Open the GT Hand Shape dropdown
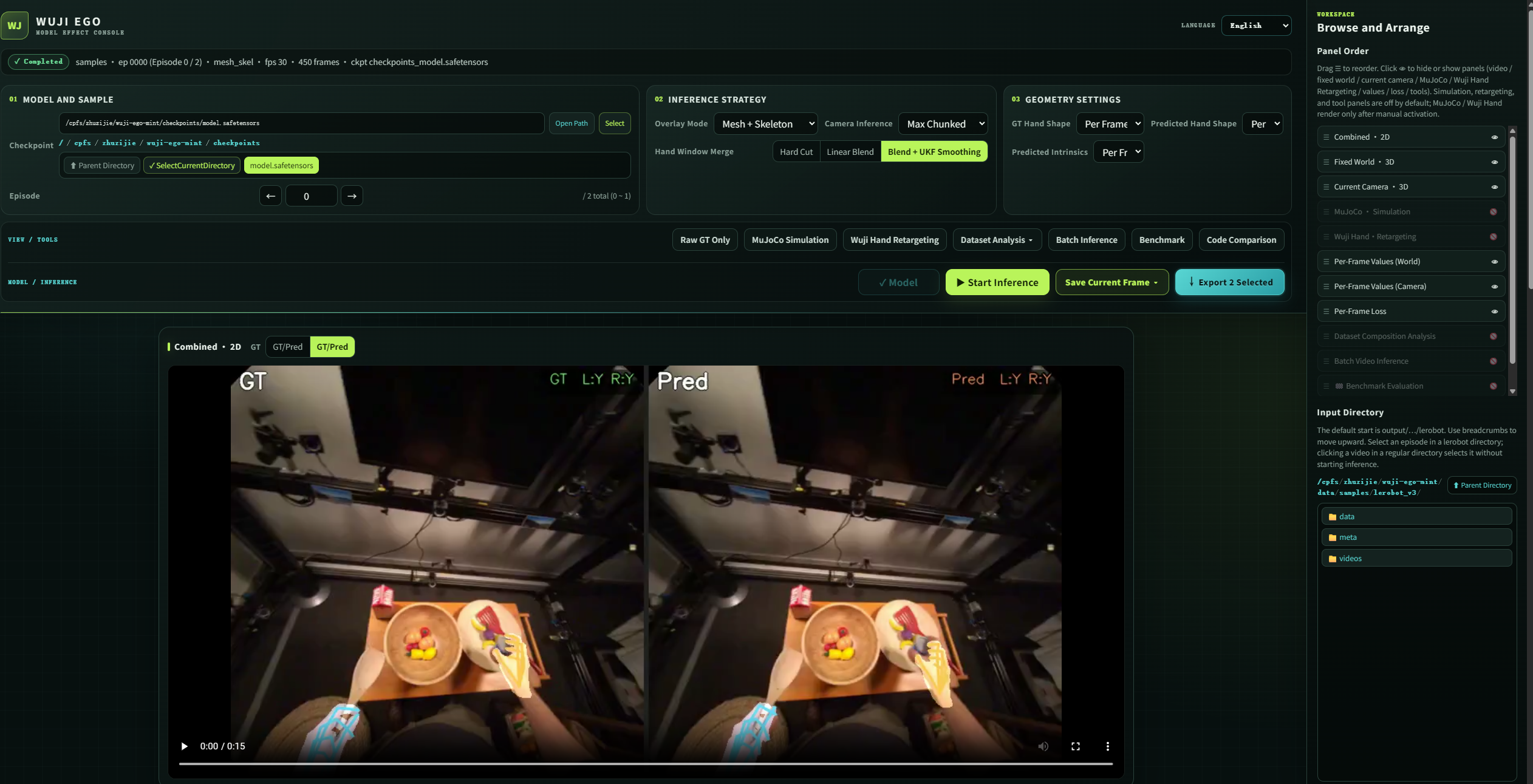This screenshot has width=1533, height=784. [1110, 124]
